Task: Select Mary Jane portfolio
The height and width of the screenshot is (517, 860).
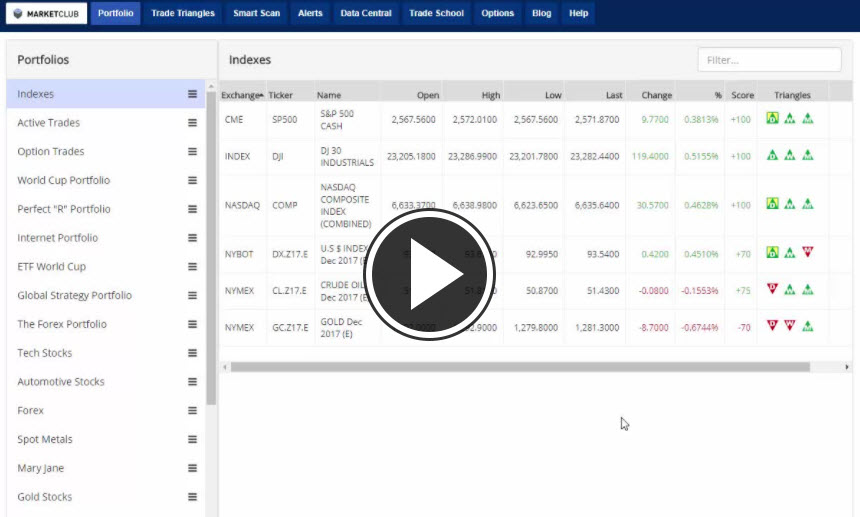Action: (x=105, y=468)
